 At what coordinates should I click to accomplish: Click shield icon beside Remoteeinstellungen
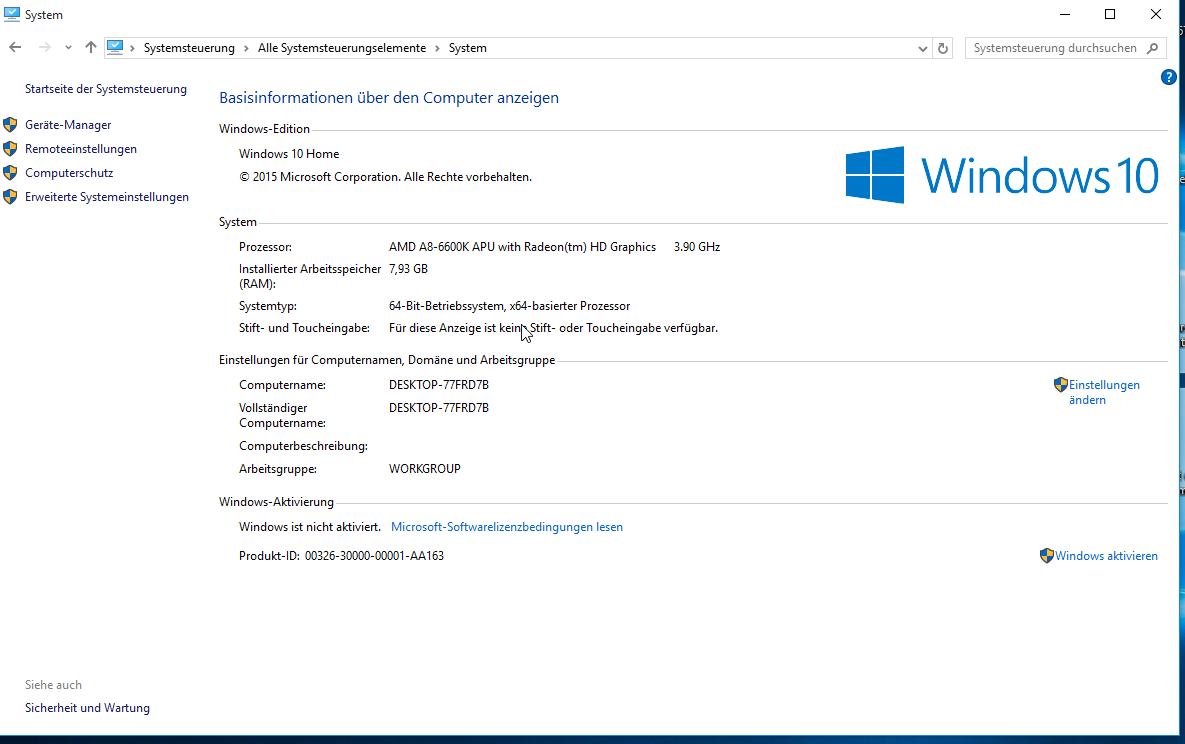point(10,149)
